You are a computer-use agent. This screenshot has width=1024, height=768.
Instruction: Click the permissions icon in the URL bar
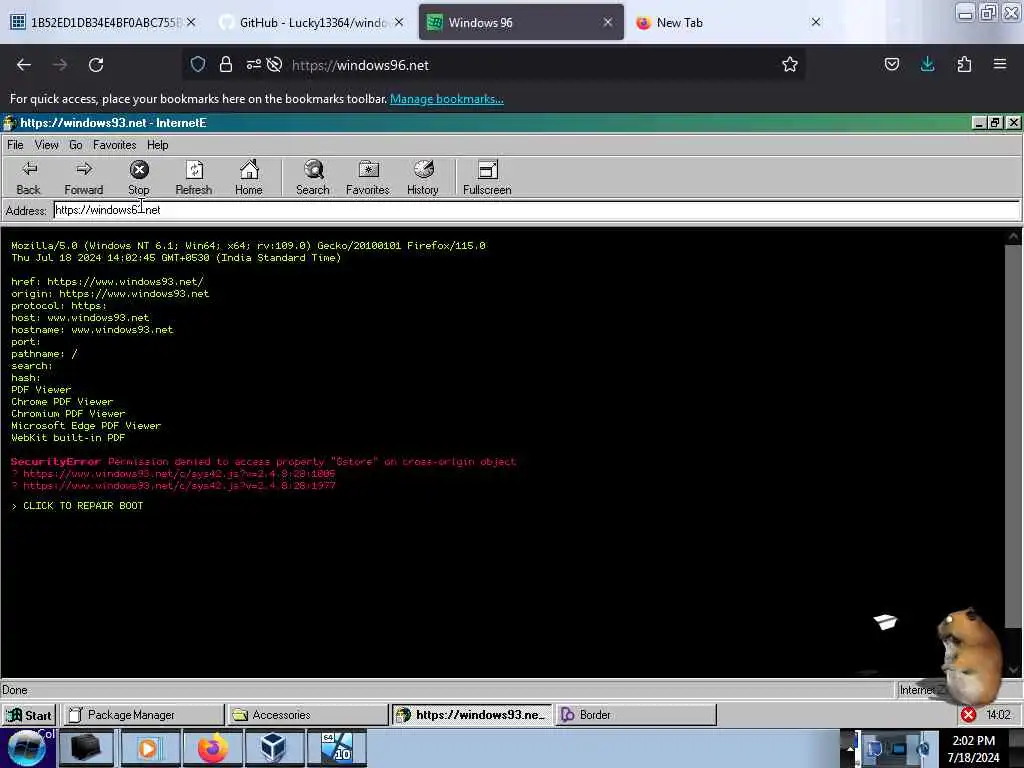[x=253, y=64]
